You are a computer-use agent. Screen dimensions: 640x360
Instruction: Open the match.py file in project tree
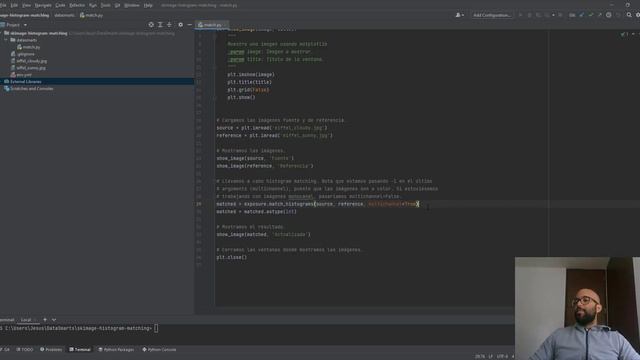(x=31, y=47)
